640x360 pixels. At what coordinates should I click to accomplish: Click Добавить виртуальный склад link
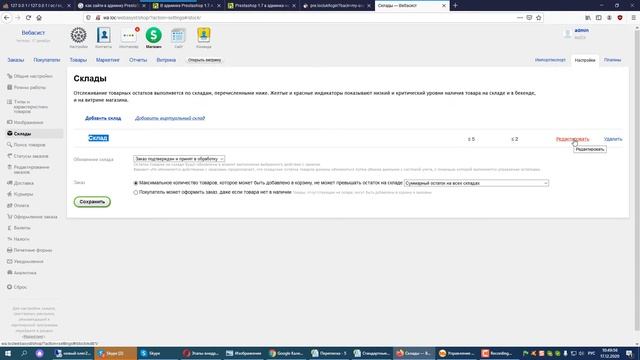[170, 118]
